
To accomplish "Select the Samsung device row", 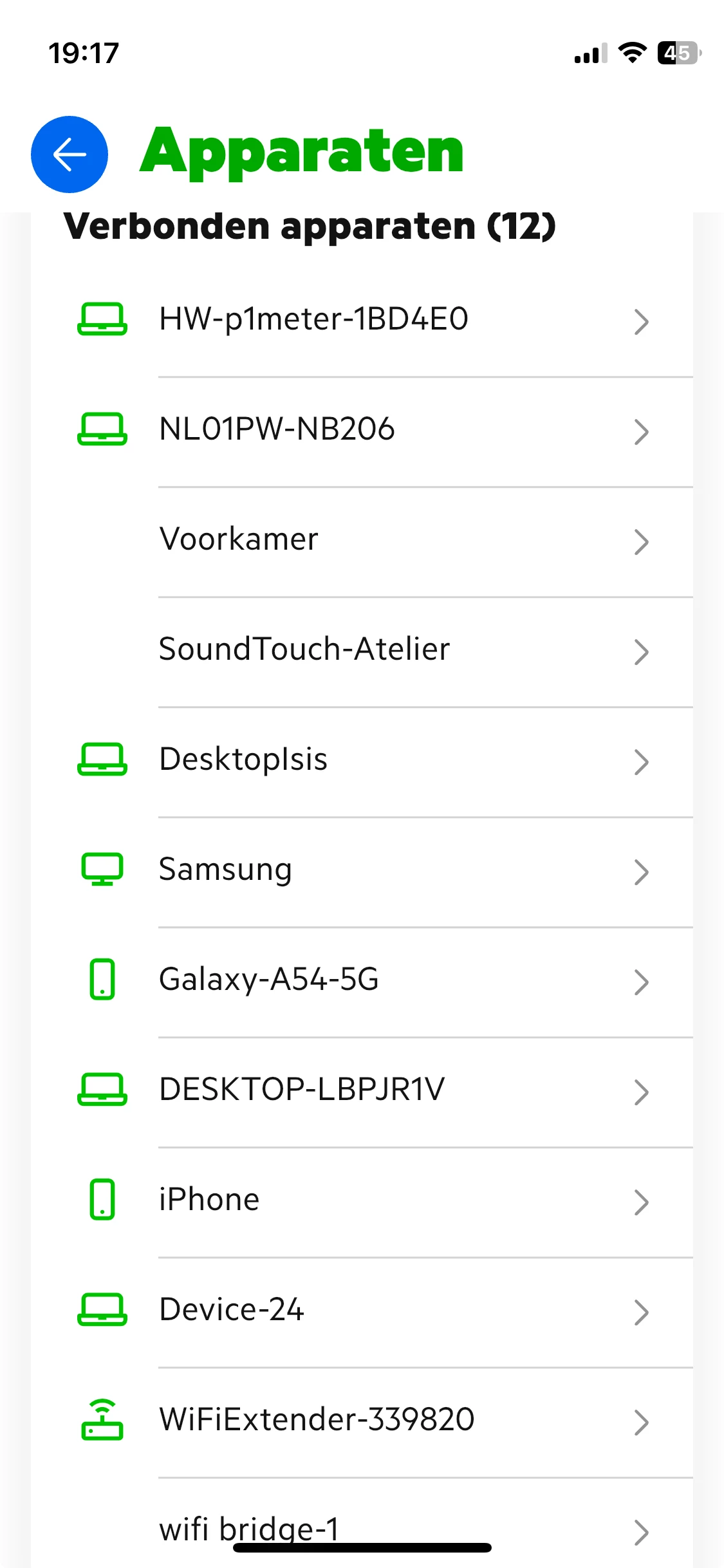I will 225,869.
